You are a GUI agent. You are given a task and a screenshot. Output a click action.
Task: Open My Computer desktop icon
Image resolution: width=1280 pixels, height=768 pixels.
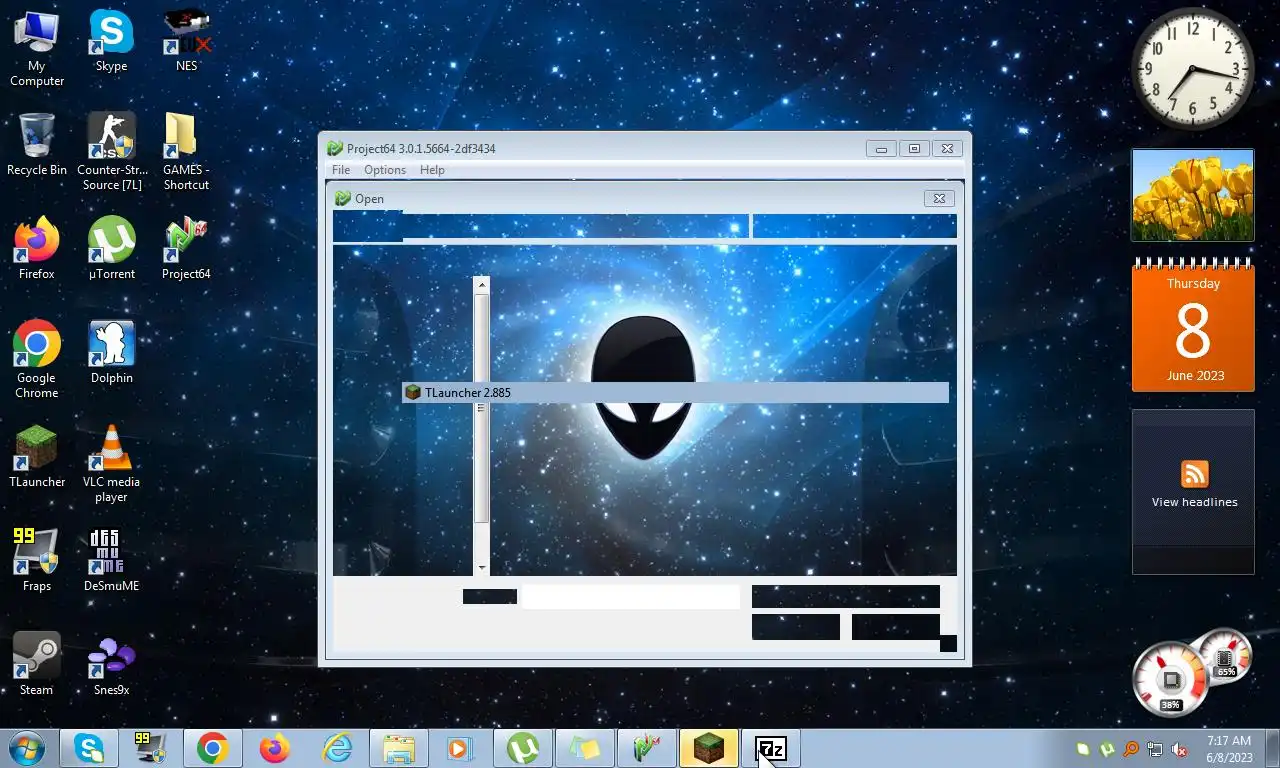[37, 48]
